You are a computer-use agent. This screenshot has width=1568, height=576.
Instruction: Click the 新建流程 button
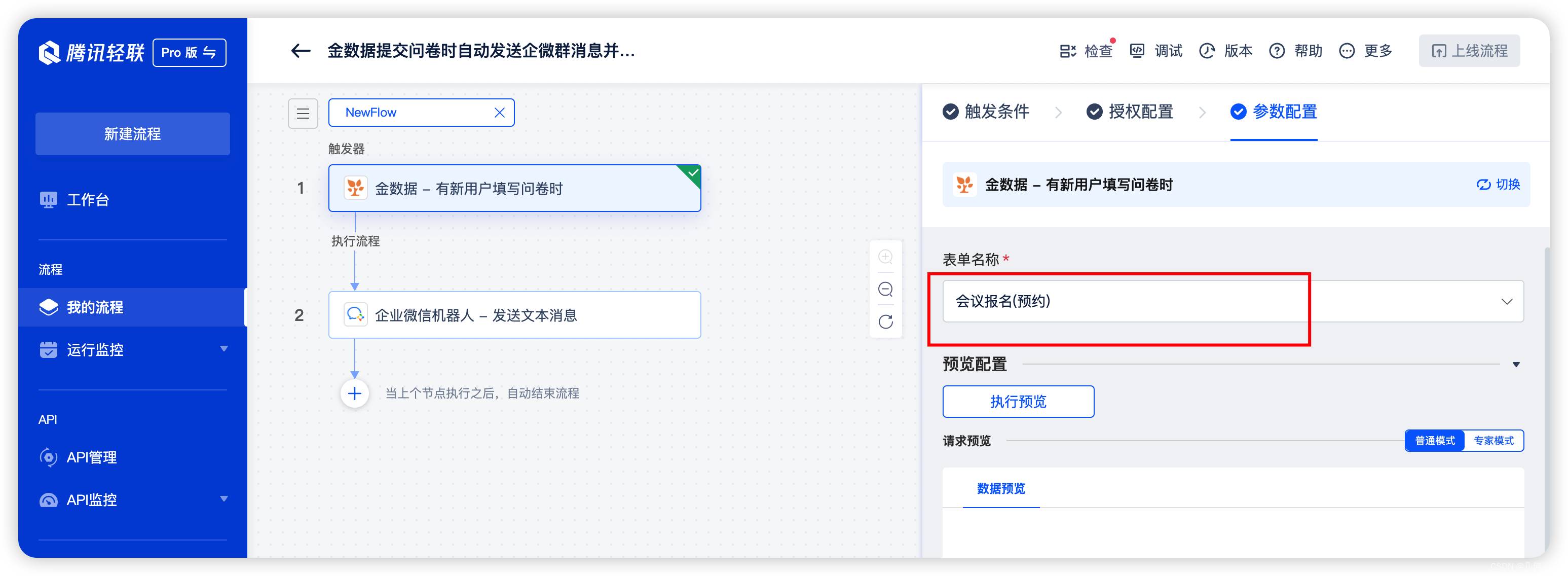click(133, 134)
